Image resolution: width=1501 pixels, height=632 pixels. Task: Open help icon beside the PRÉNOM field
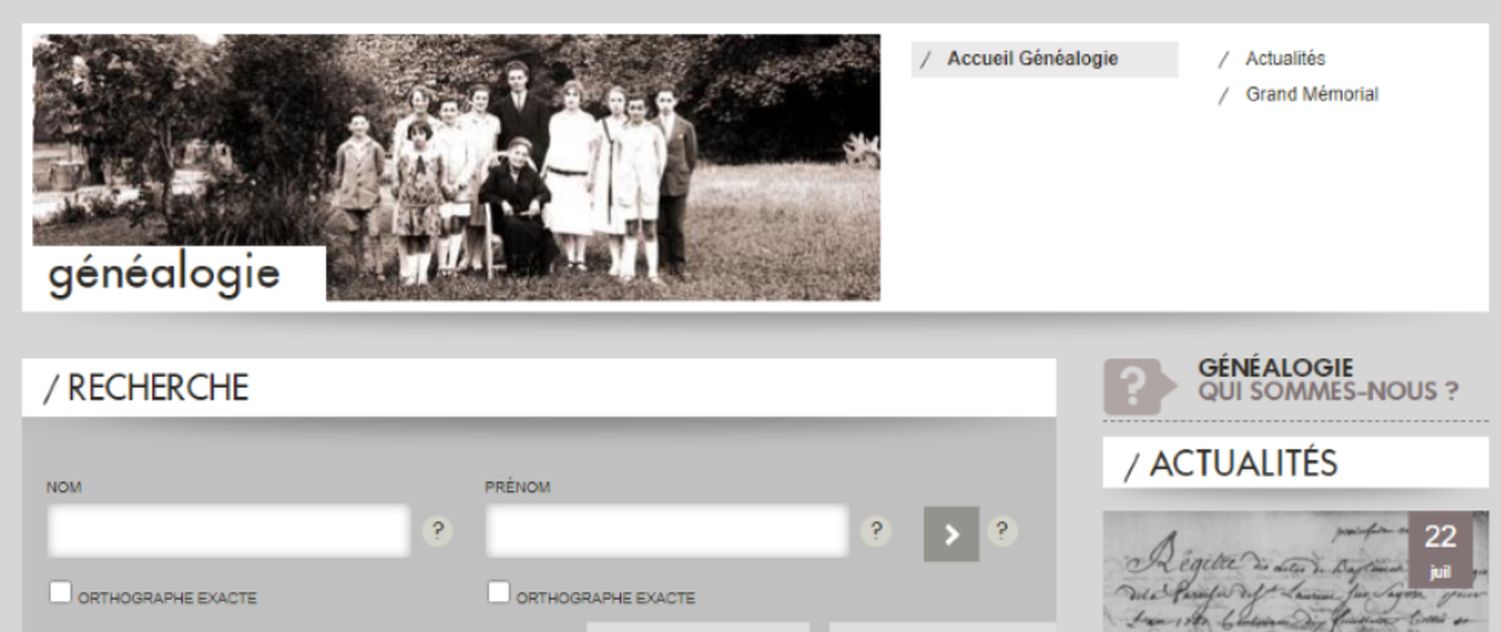[x=876, y=531]
